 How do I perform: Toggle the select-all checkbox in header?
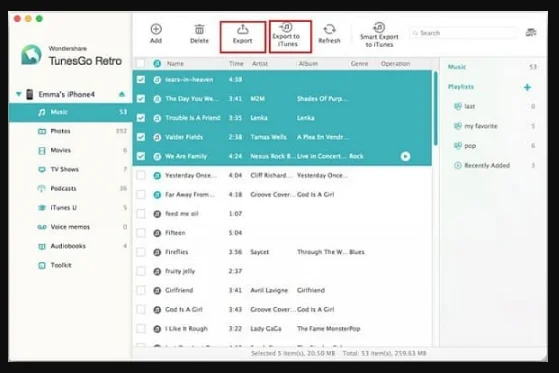pyautogui.click(x=141, y=63)
